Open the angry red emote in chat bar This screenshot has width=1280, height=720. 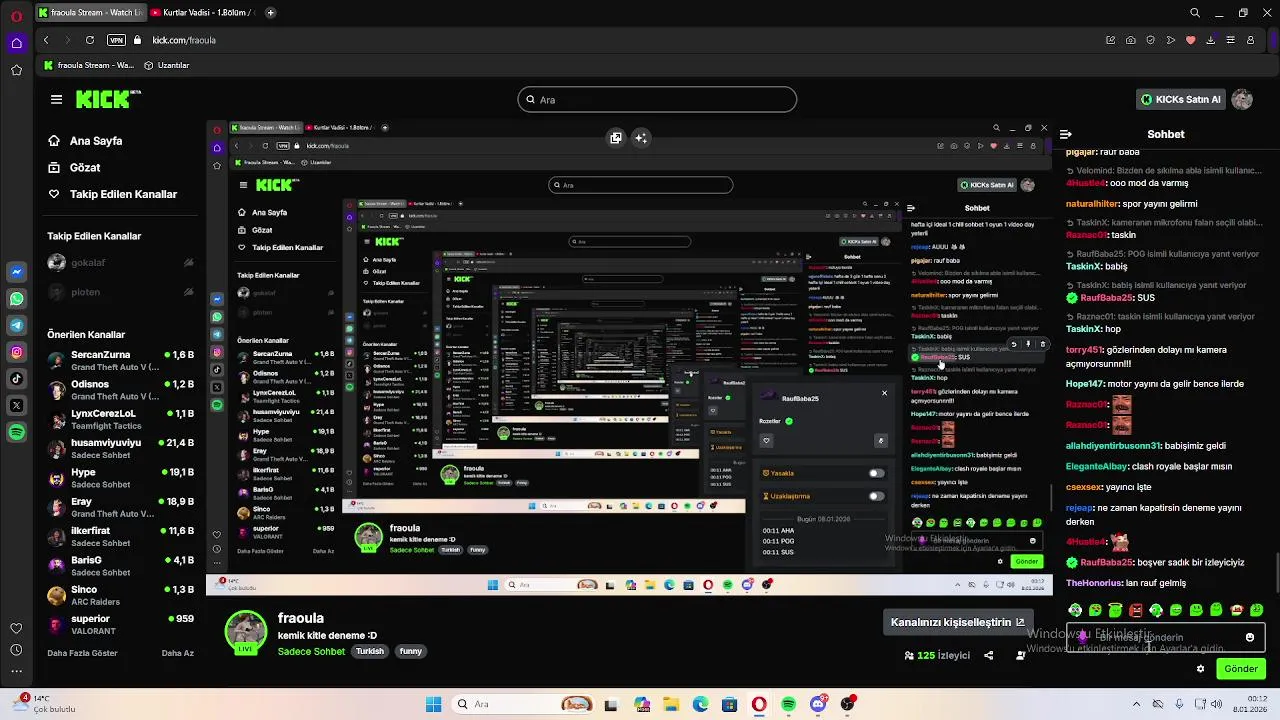pyautogui.click(x=1136, y=610)
